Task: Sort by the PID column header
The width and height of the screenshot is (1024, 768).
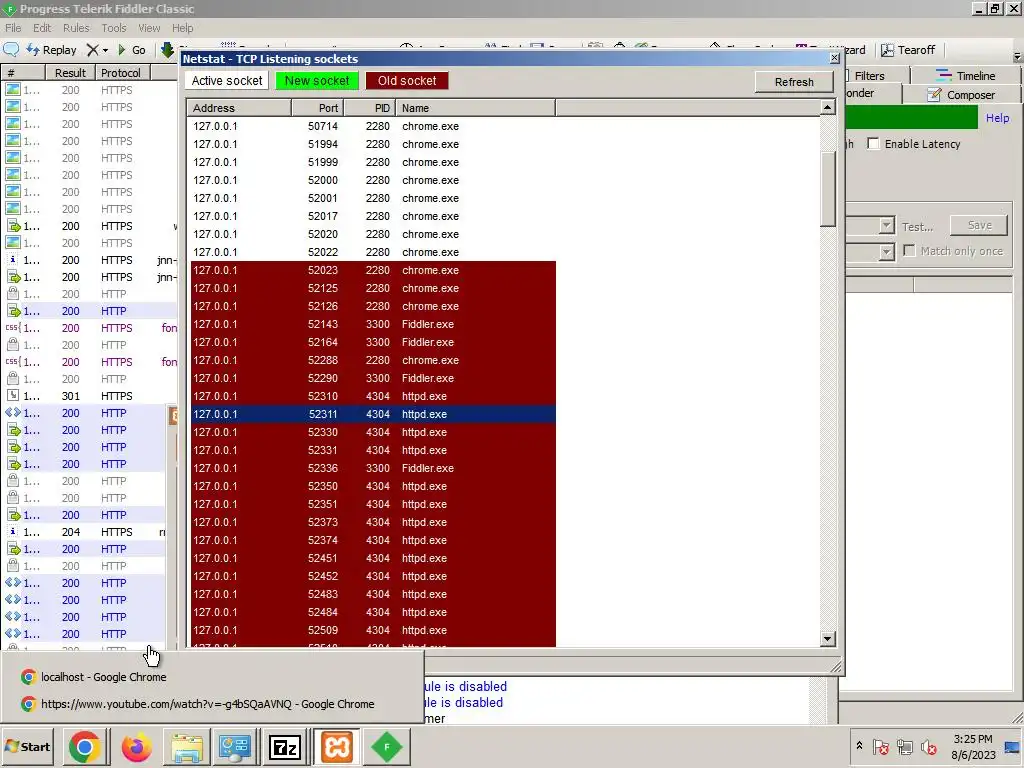Action: (x=370, y=108)
